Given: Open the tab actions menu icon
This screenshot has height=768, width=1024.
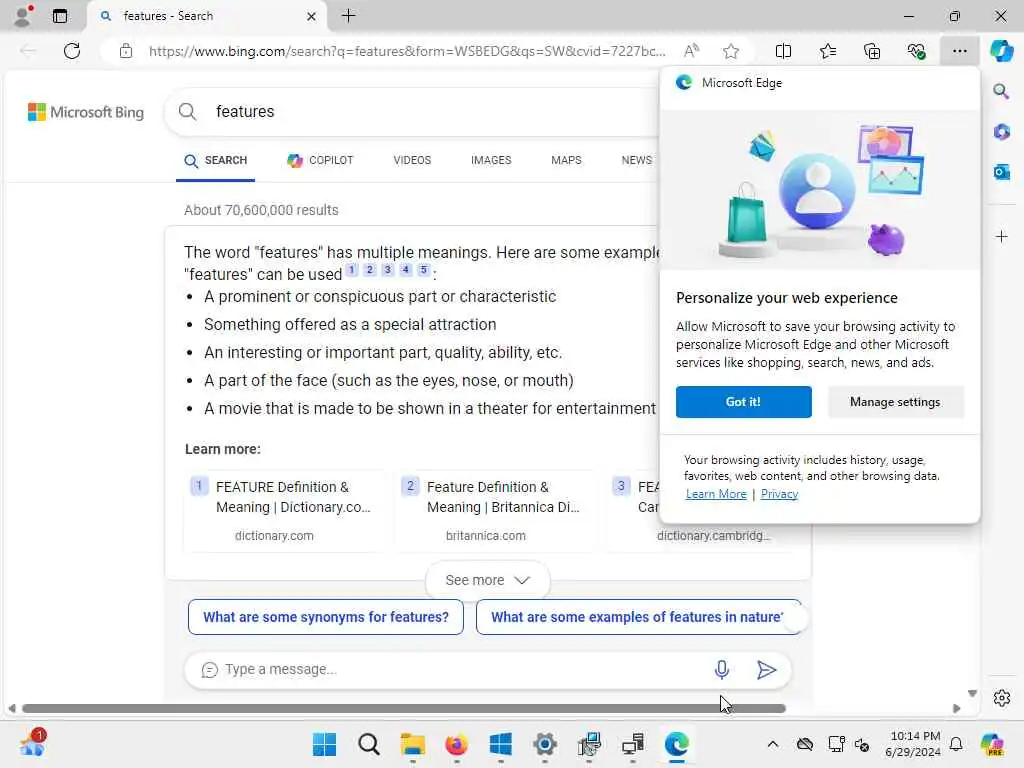Looking at the screenshot, I should (59, 16).
